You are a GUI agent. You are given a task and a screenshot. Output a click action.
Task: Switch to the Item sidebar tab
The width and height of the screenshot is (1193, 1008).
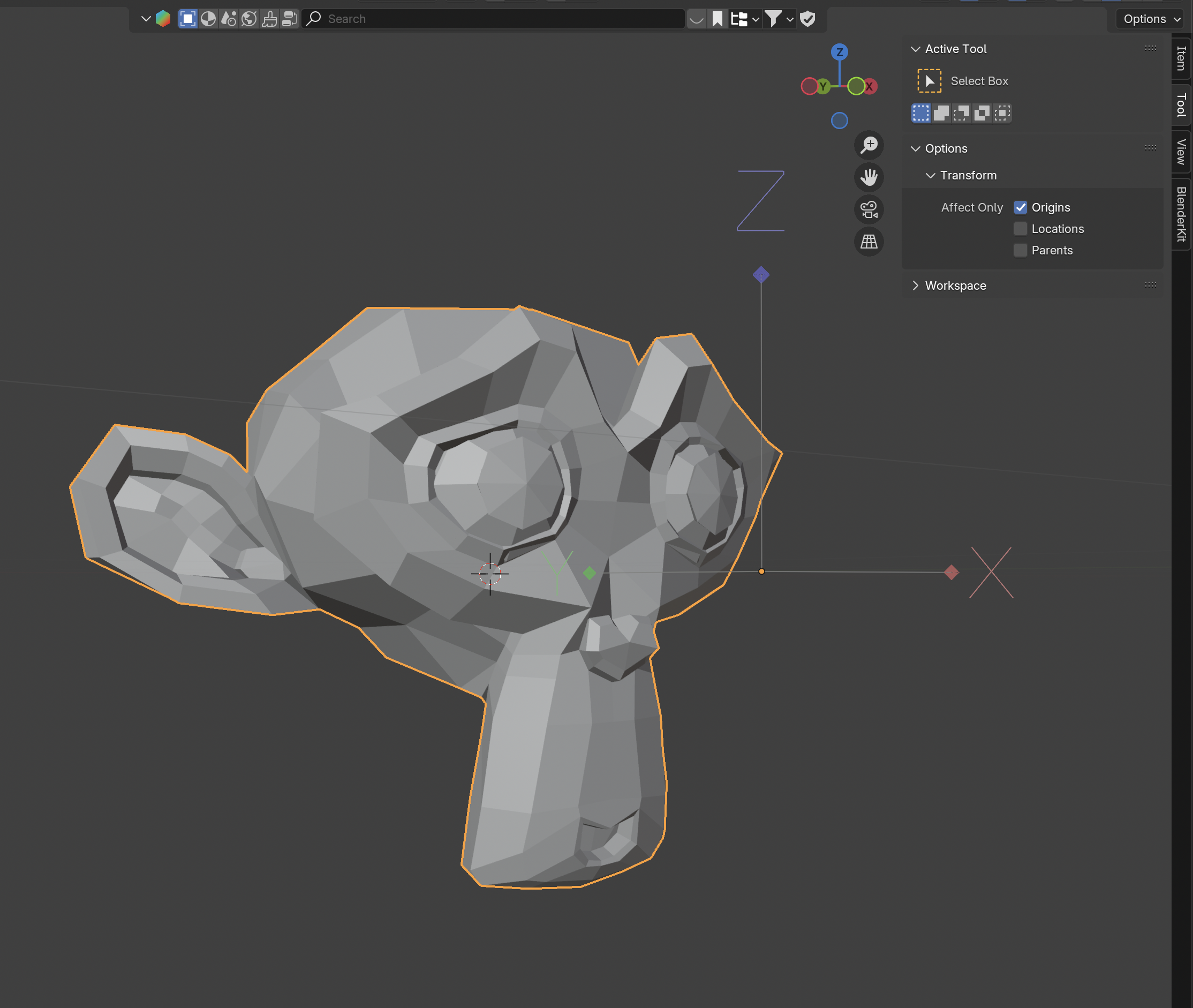[x=1181, y=58]
